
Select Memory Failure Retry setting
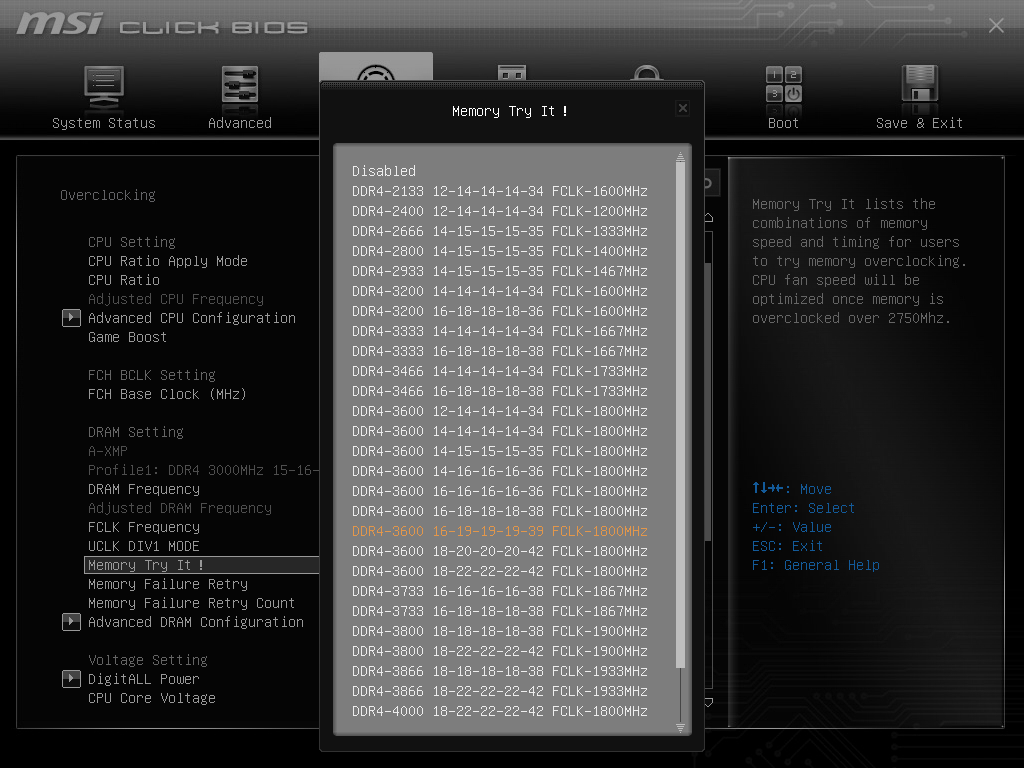click(x=168, y=584)
